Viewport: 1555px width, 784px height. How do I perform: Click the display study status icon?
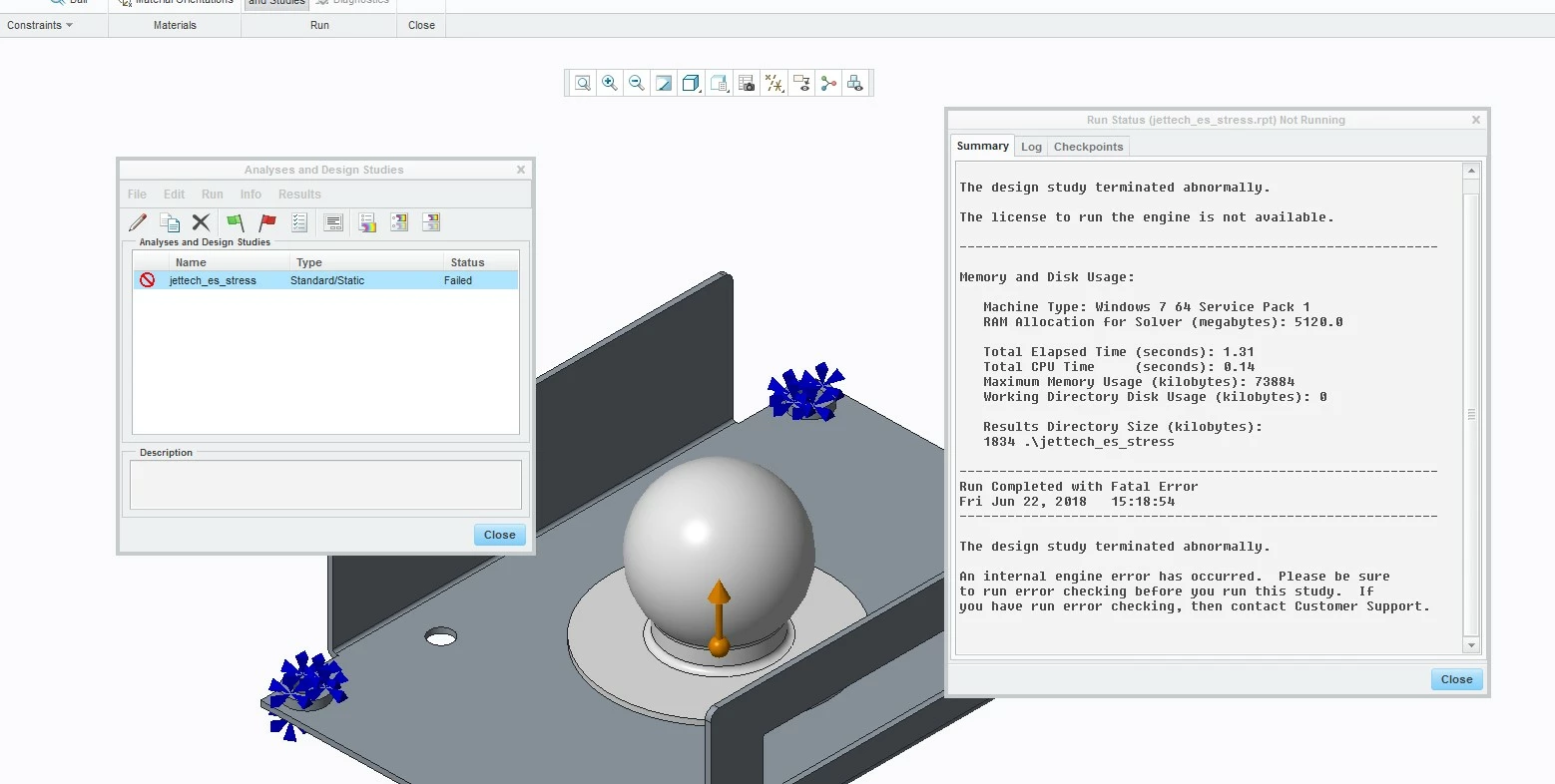point(334,222)
